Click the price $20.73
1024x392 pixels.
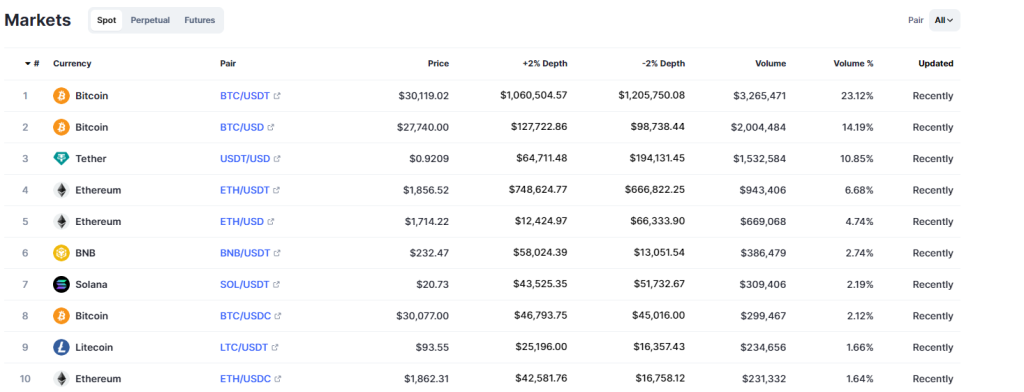[x=433, y=284]
